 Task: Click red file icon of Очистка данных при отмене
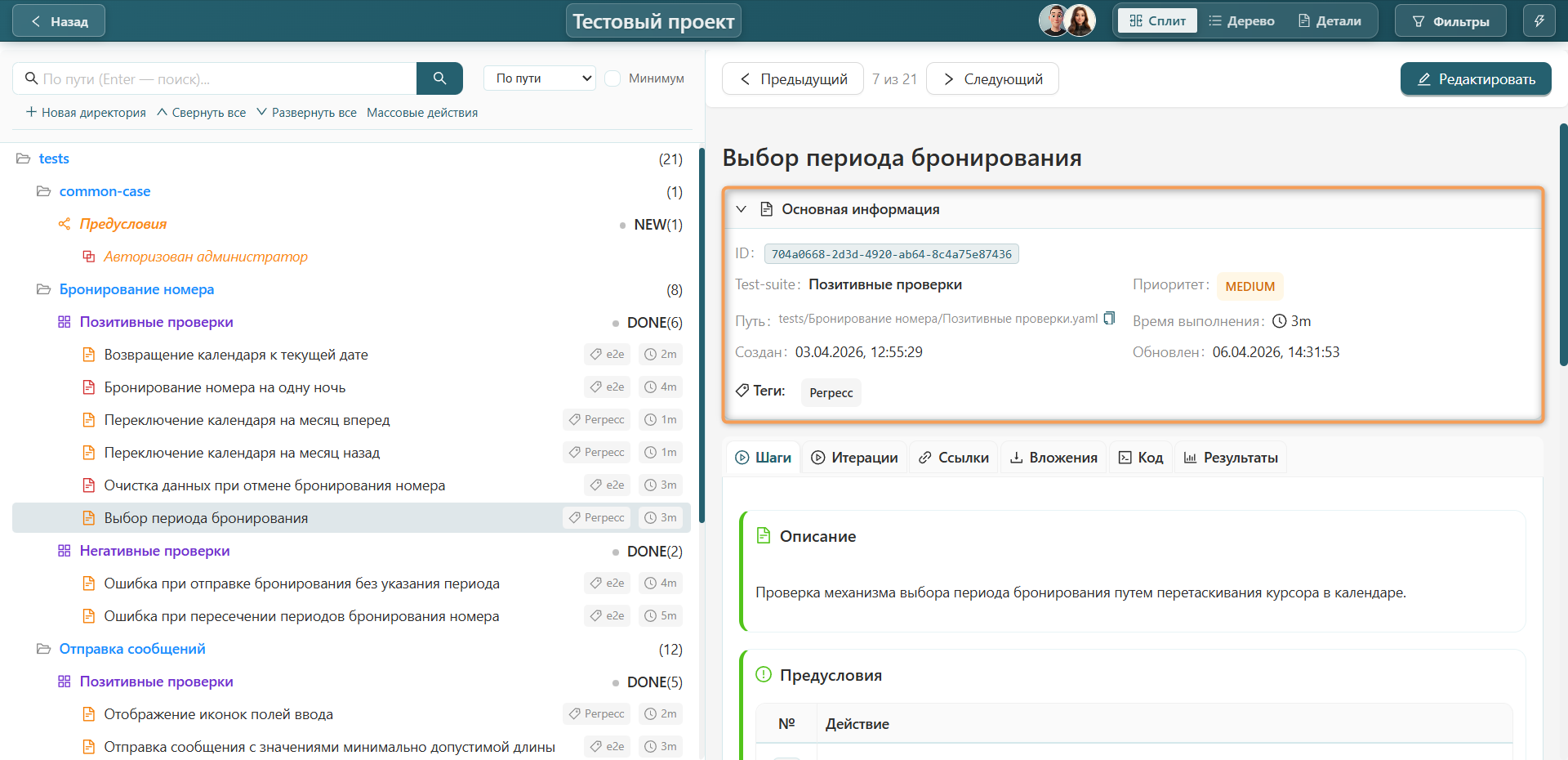[89, 485]
